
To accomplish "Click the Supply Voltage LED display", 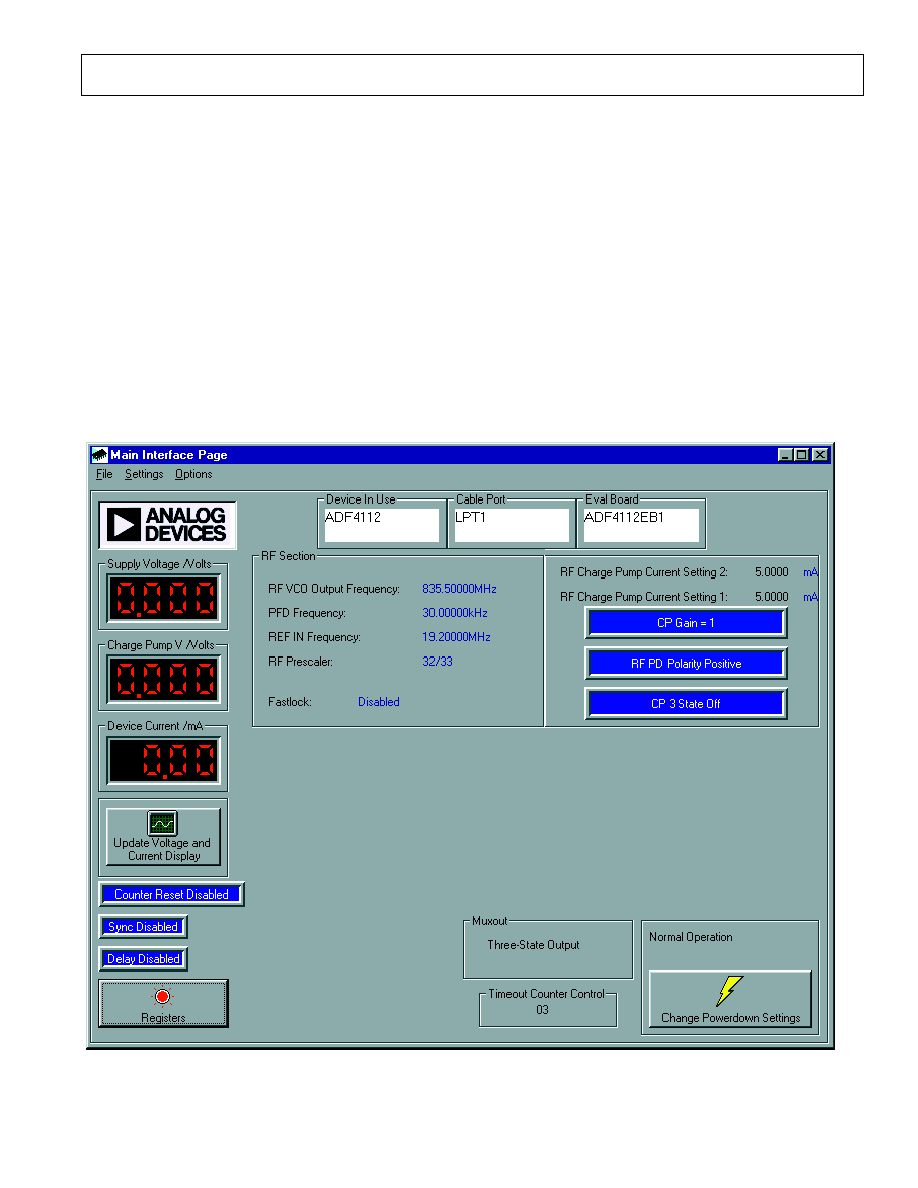I will pyautogui.click(x=164, y=598).
